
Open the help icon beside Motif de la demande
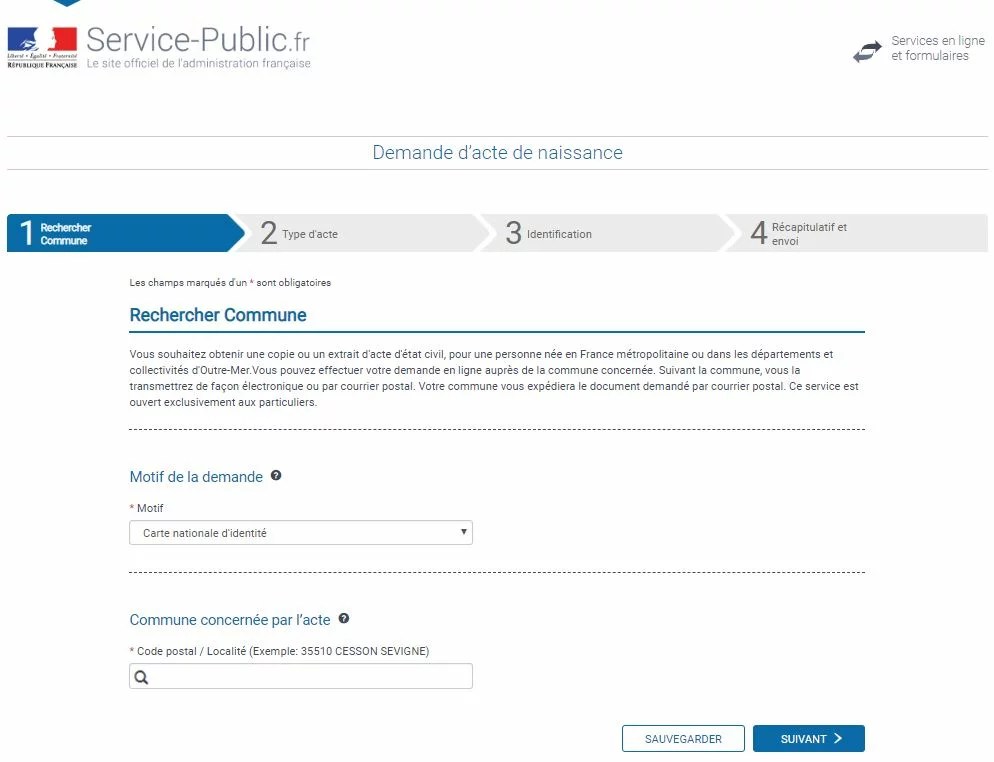point(275,477)
